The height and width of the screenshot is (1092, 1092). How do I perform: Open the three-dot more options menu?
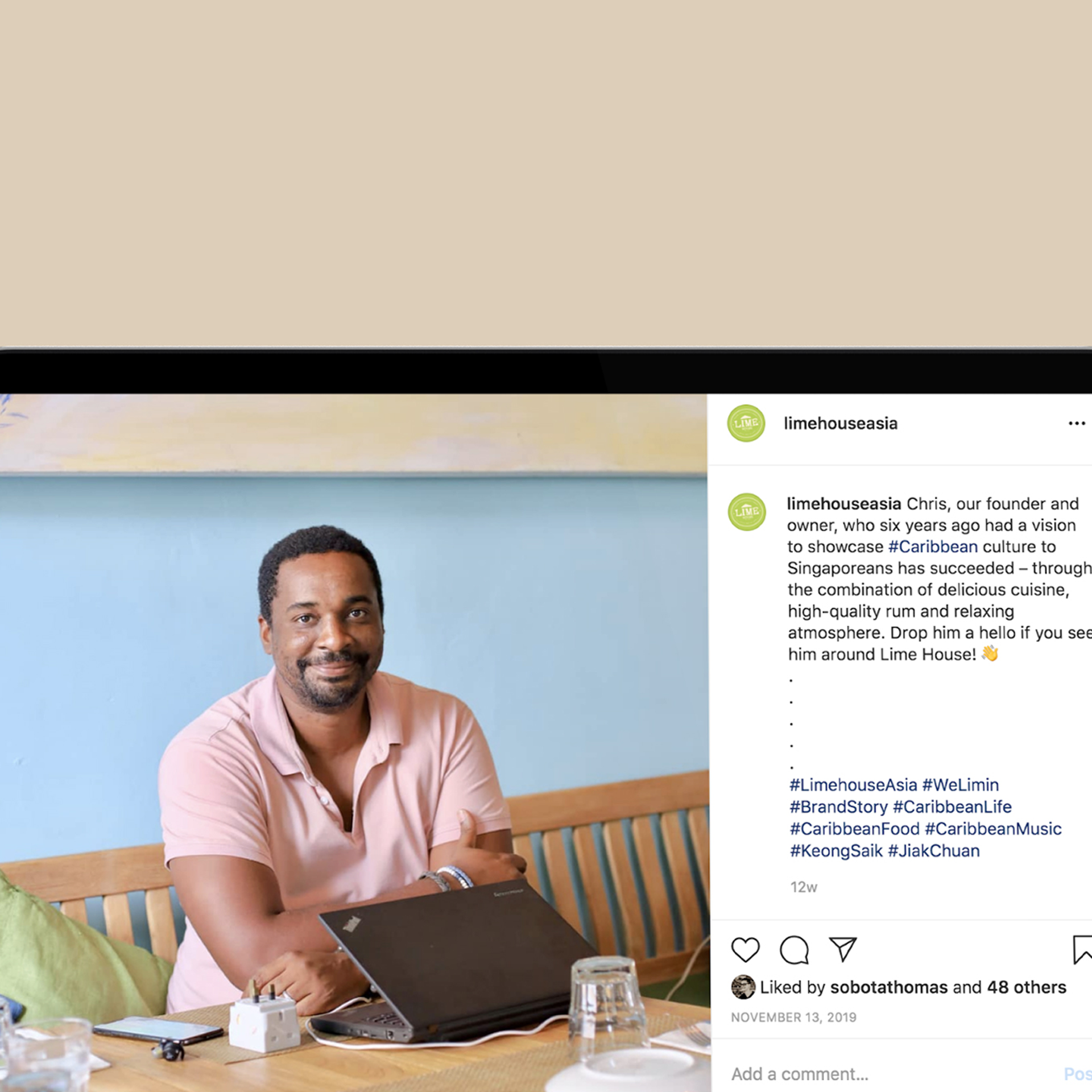1077,423
